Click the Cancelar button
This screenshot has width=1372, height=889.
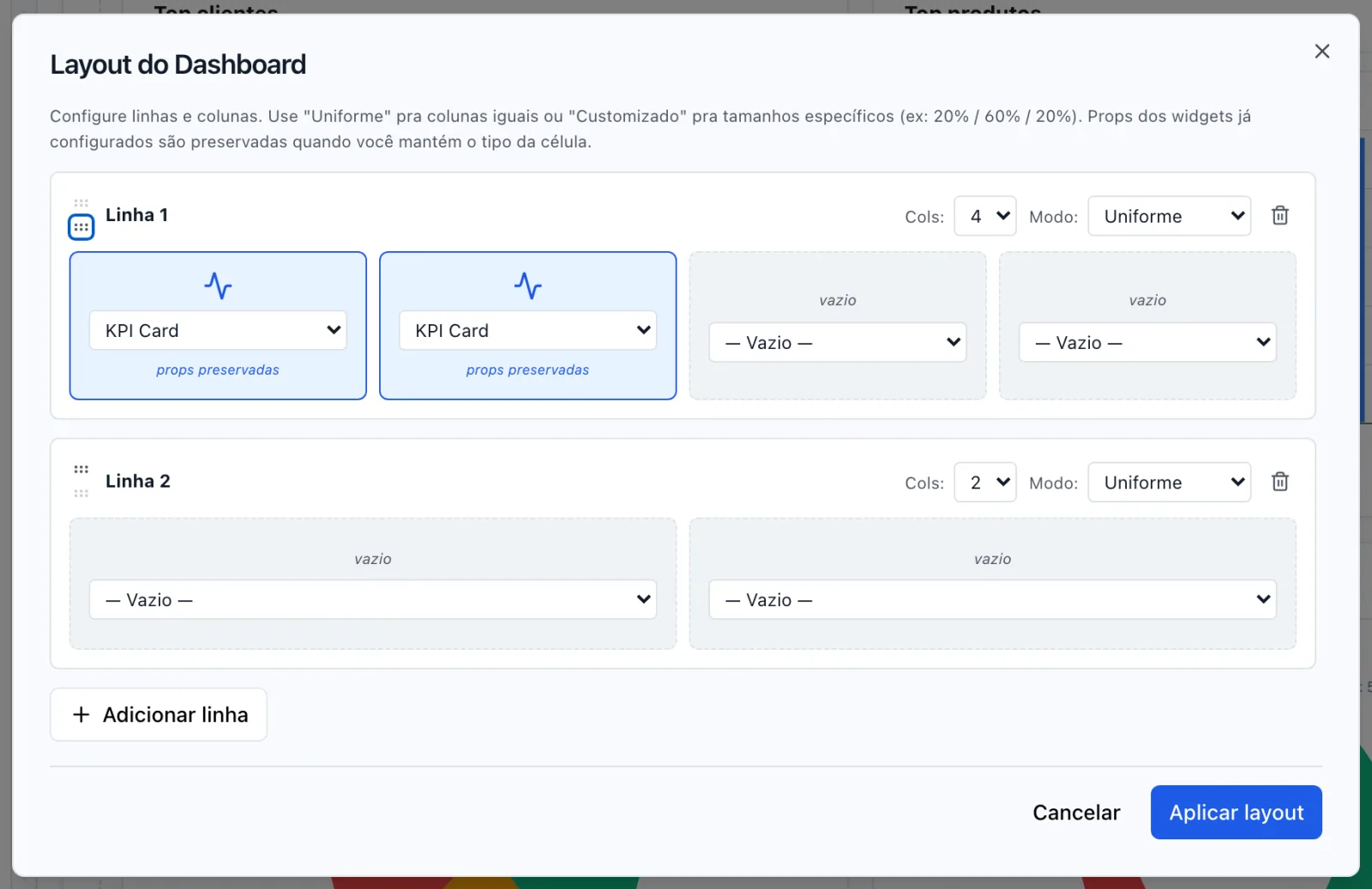tap(1076, 812)
